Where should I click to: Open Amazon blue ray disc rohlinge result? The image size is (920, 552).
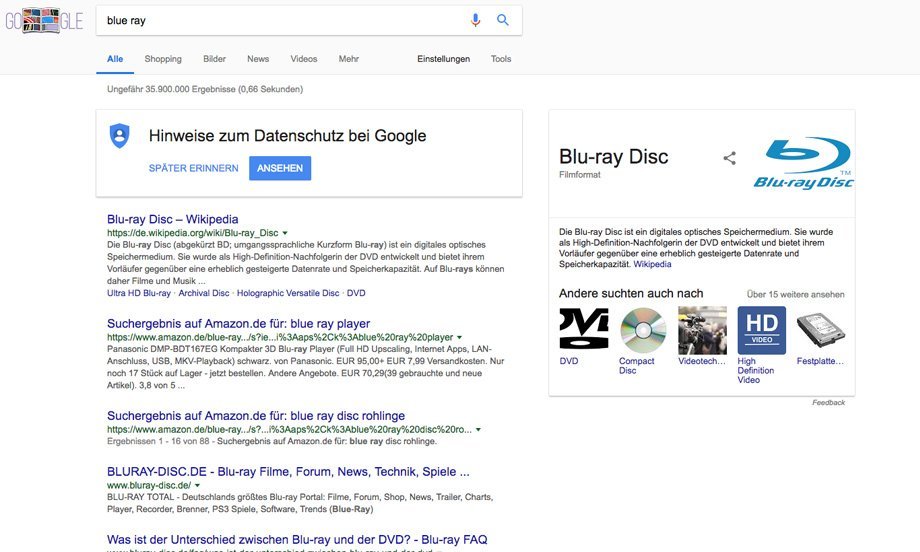(256, 416)
